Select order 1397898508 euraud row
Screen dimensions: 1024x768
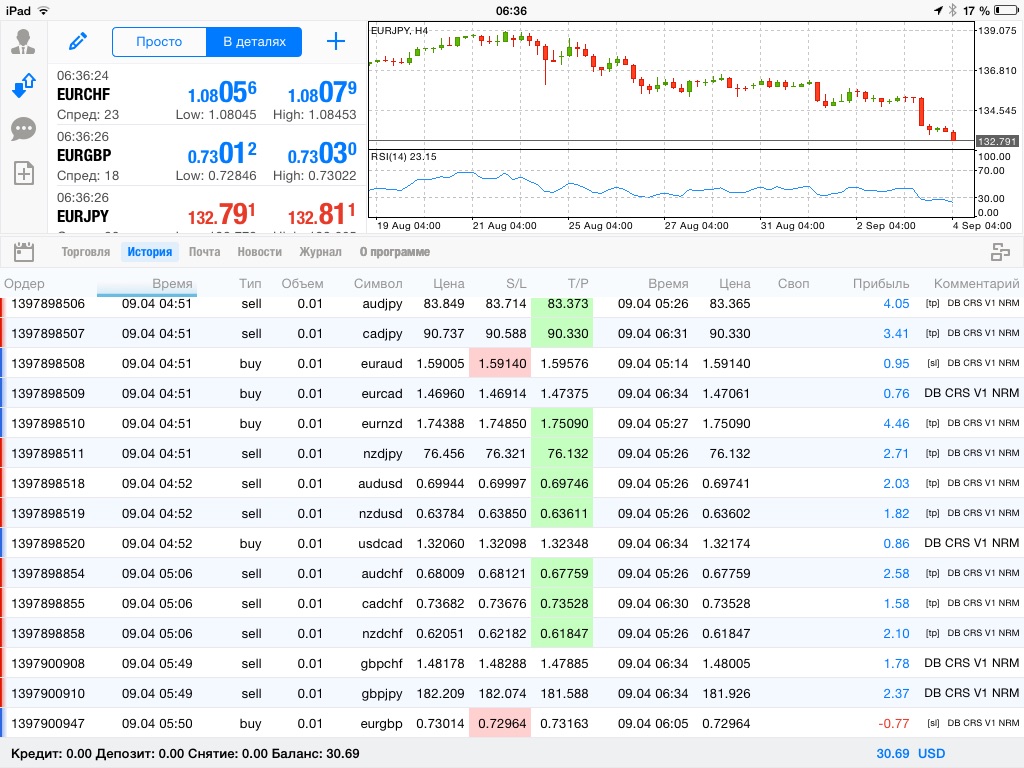pyautogui.click(x=512, y=363)
